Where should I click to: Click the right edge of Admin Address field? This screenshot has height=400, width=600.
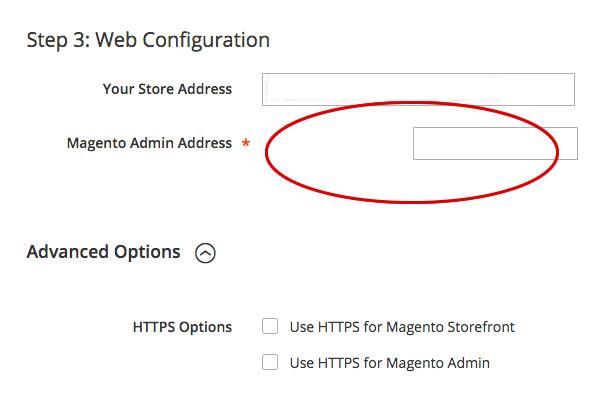tap(573, 143)
